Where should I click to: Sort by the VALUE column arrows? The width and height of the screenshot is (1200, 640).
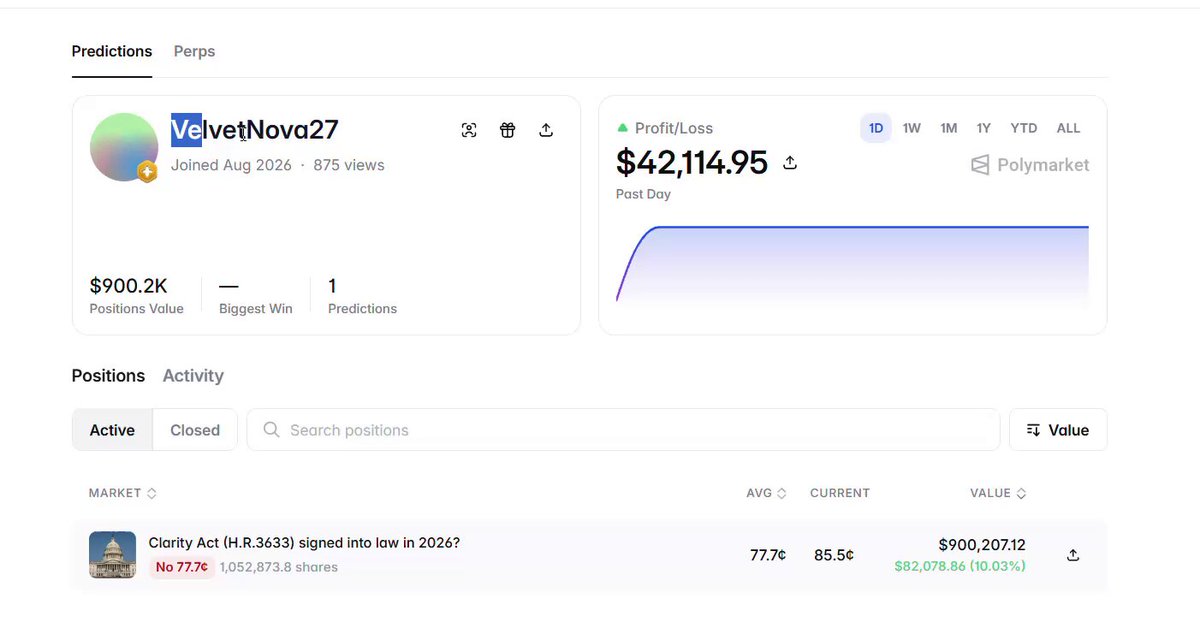(x=1021, y=493)
